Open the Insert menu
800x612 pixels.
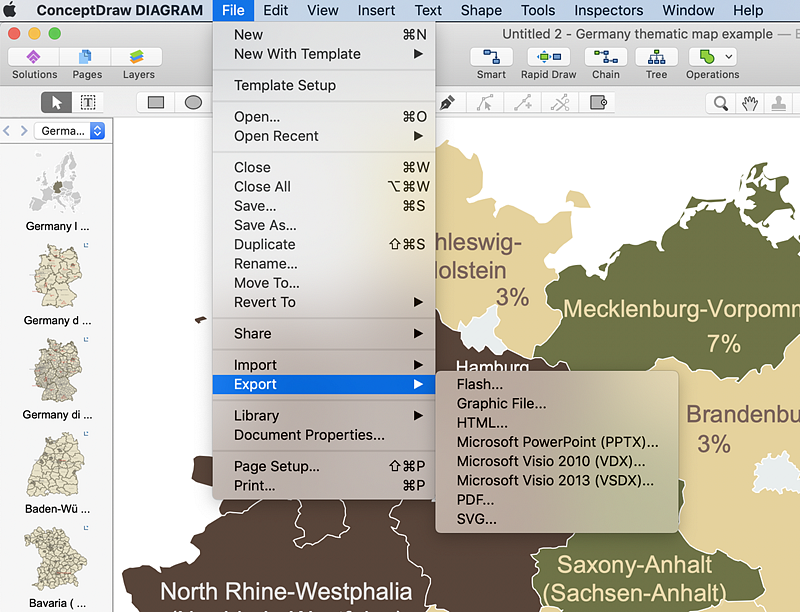coord(376,10)
